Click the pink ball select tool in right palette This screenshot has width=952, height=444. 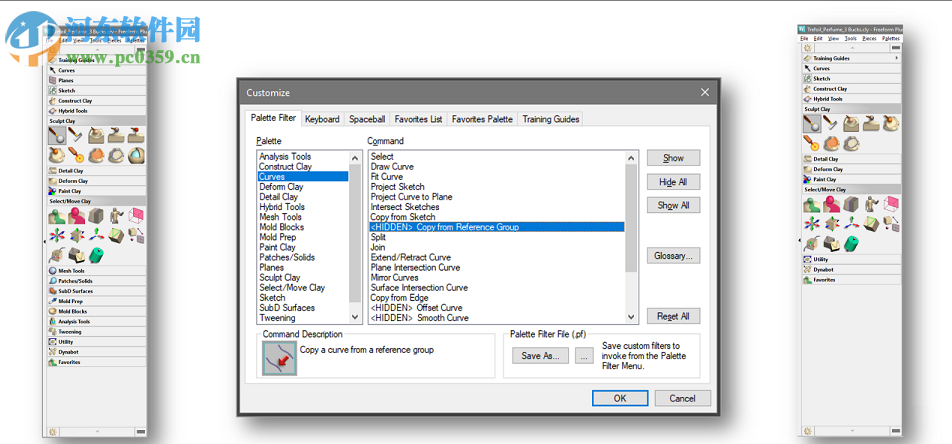(831, 203)
